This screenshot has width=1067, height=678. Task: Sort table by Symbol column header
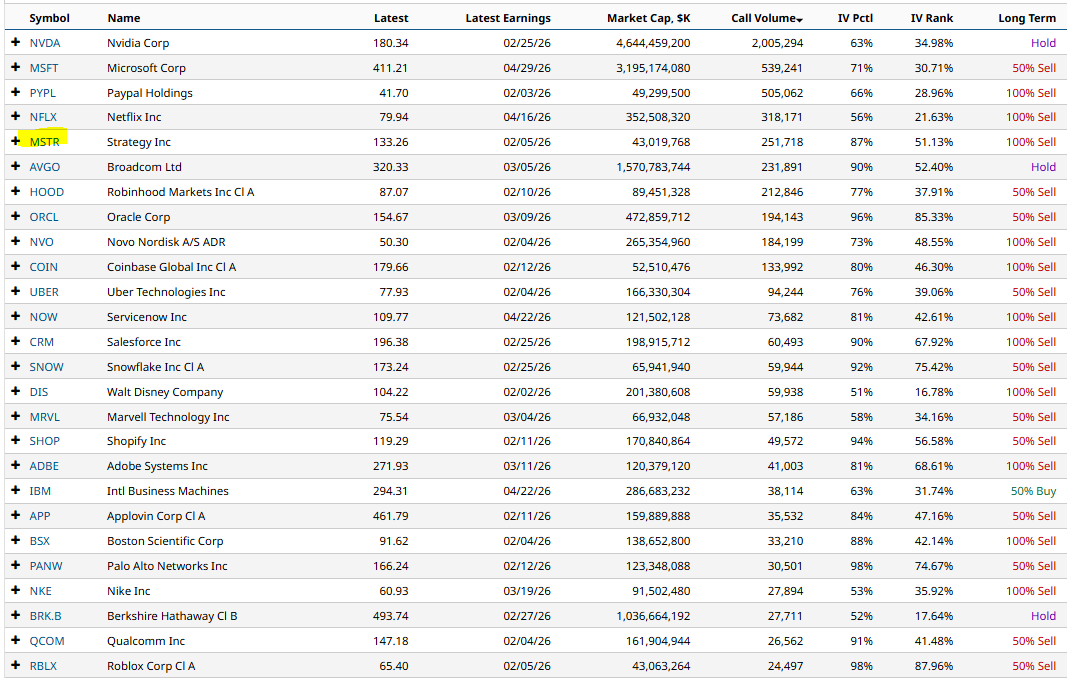tap(49, 18)
